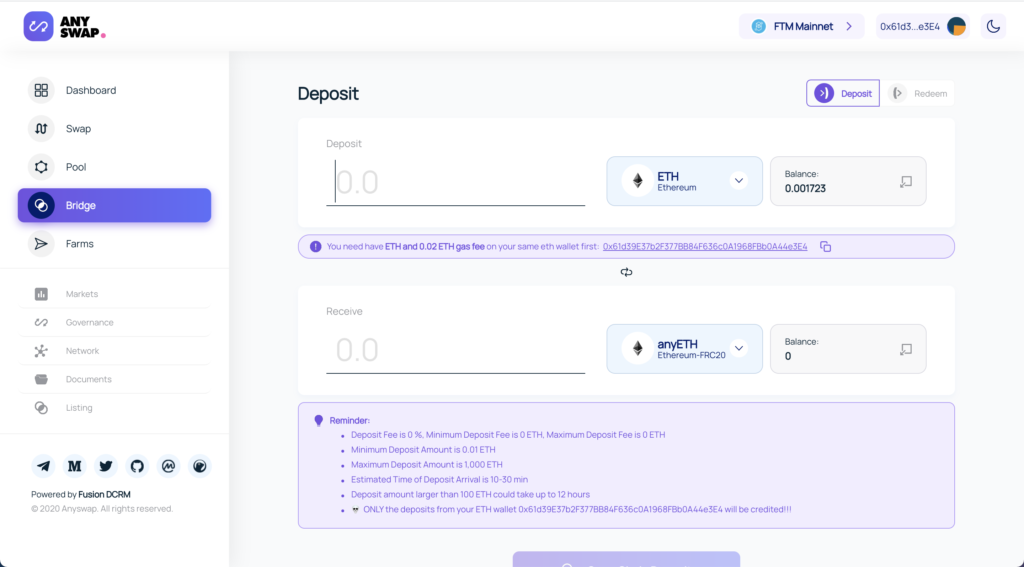
Task: Open the Medium social link
Action: point(74,466)
